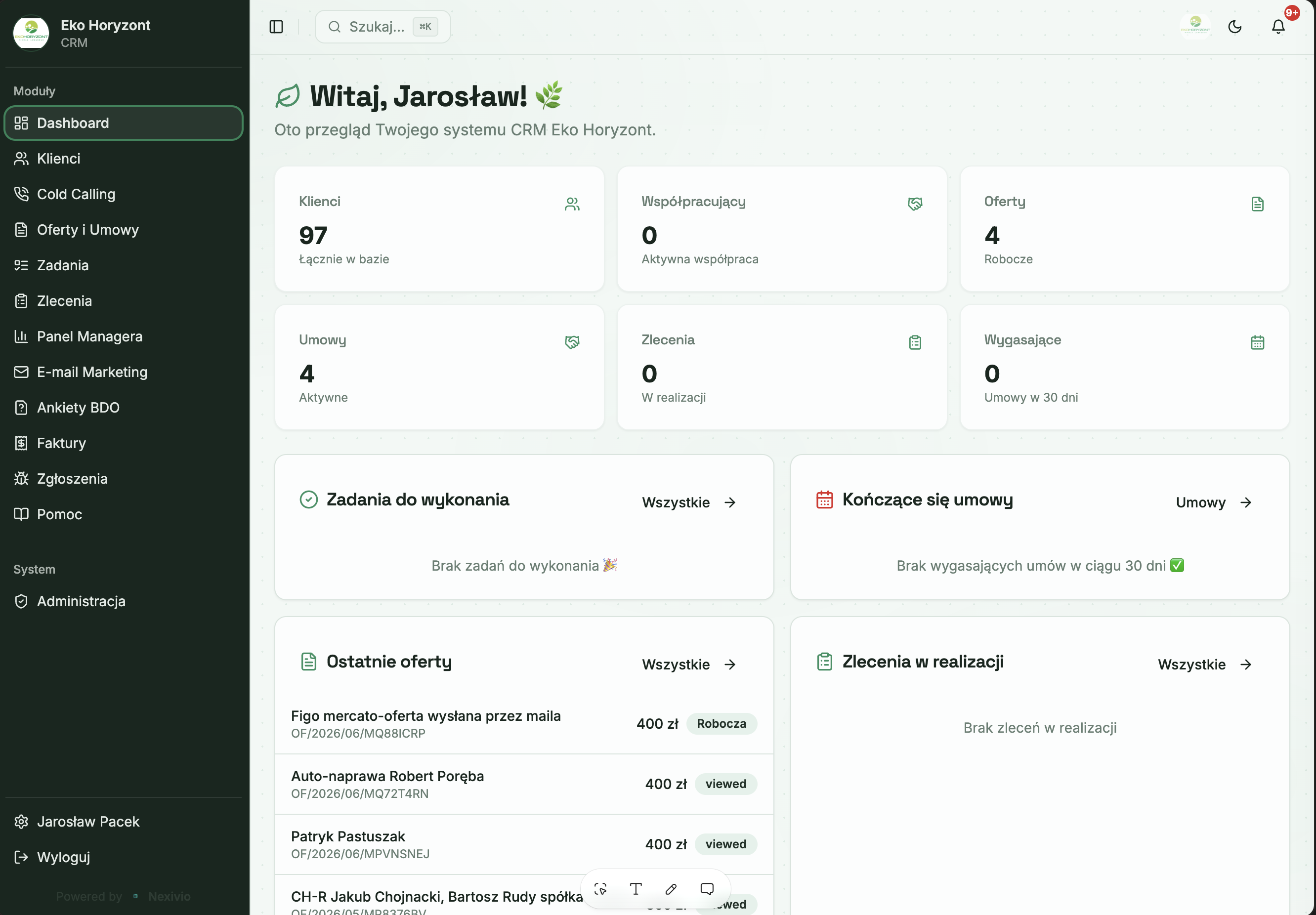The height and width of the screenshot is (915, 1316).
Task: Open Wszystkie link in Zadania do wykonania
Action: pyautogui.click(x=689, y=502)
